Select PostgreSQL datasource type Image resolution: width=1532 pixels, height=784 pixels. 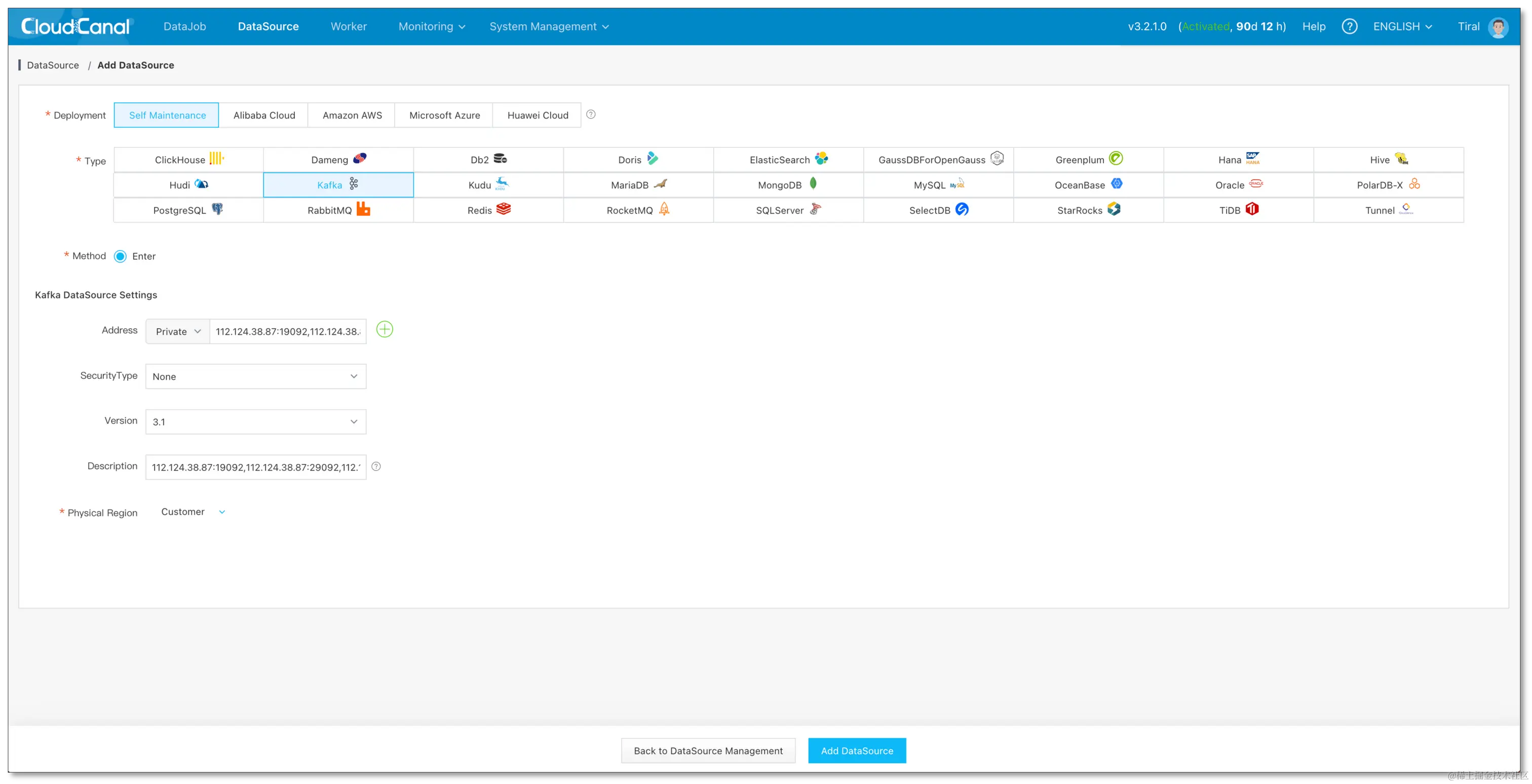188,210
